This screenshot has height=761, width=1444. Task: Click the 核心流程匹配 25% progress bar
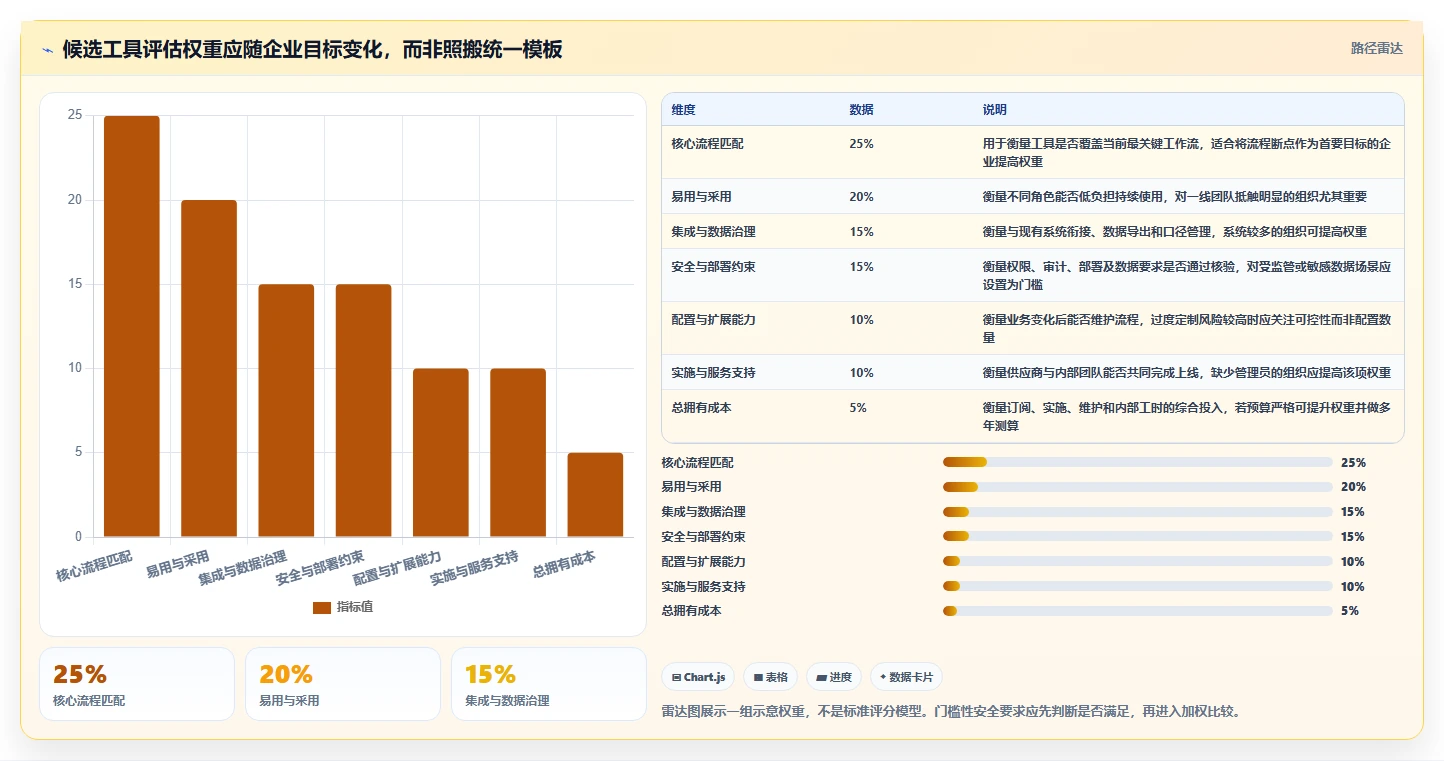(x=1138, y=462)
